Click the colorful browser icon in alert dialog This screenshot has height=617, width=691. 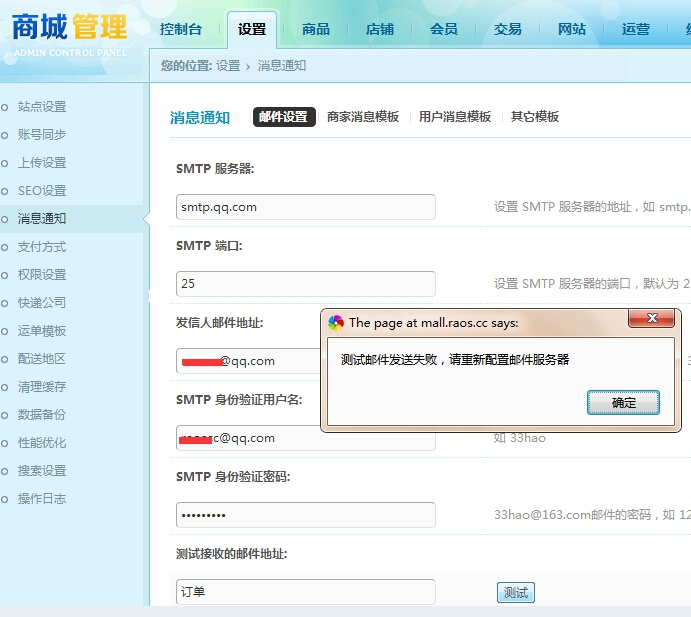(336, 323)
